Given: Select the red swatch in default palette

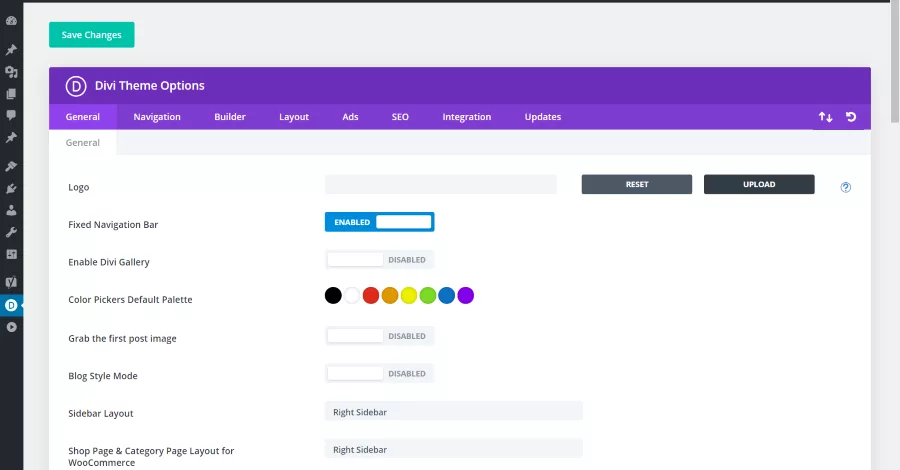Looking at the screenshot, I should coord(371,296).
